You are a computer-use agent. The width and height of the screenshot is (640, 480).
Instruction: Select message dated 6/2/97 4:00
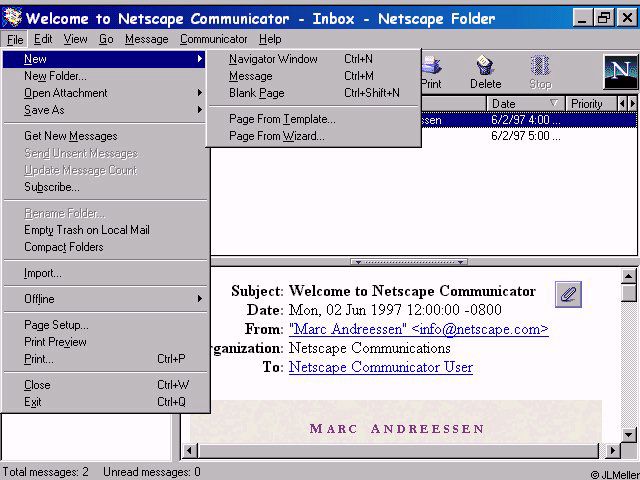(x=529, y=120)
